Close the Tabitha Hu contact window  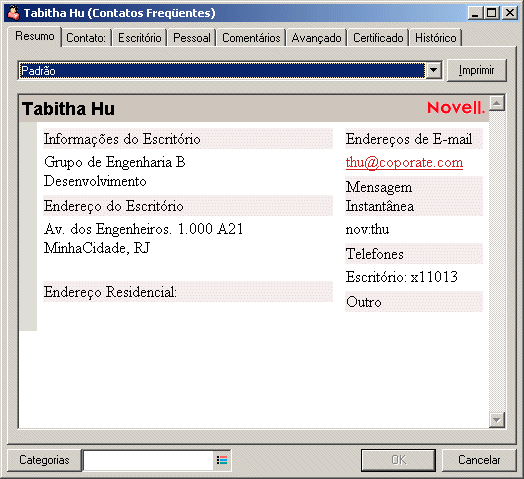510,13
